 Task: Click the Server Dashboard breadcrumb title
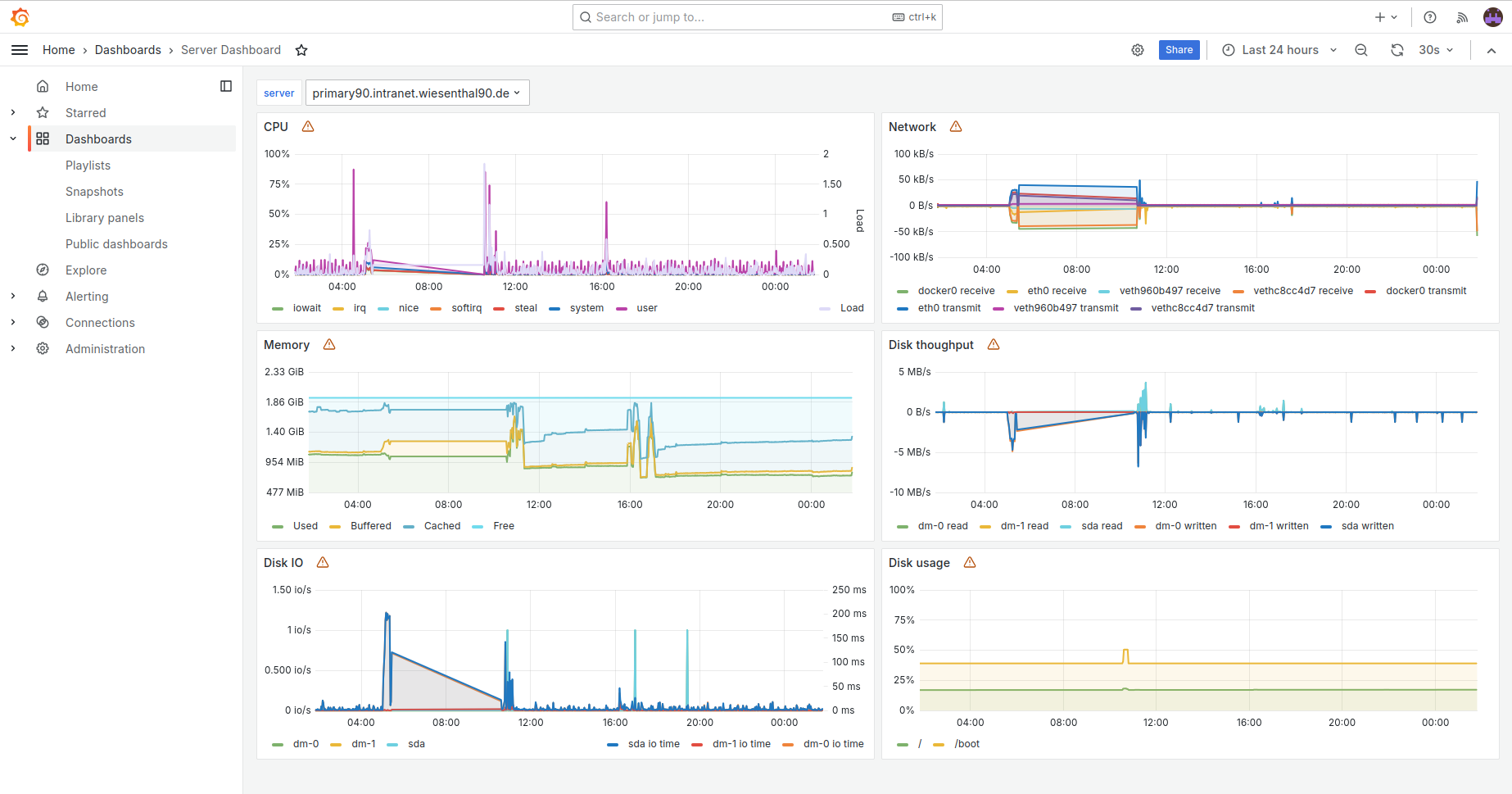(231, 50)
